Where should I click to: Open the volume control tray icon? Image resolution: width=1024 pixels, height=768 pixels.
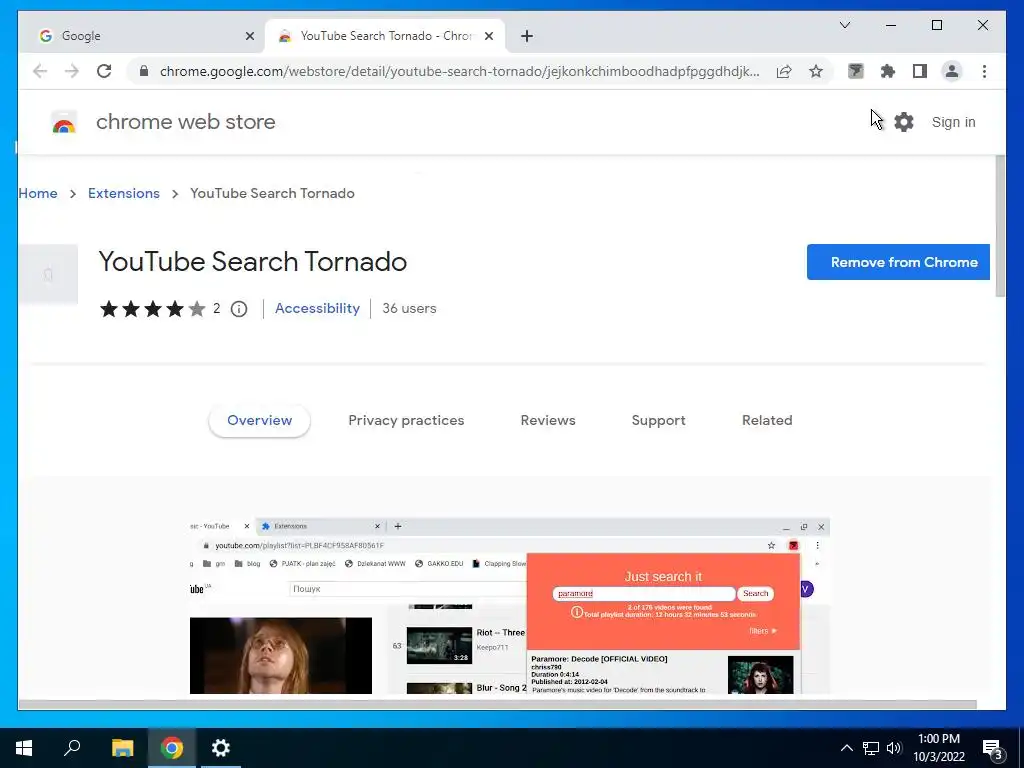coord(894,748)
